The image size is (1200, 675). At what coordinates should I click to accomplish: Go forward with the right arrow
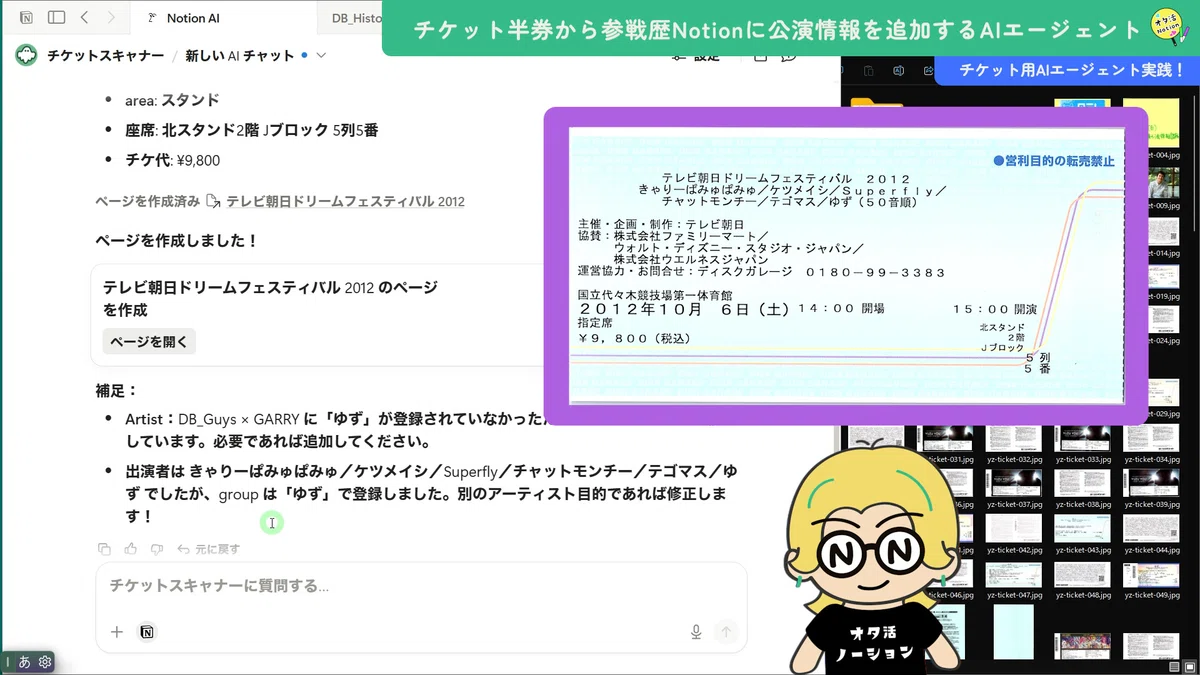pyautogui.click(x=111, y=17)
